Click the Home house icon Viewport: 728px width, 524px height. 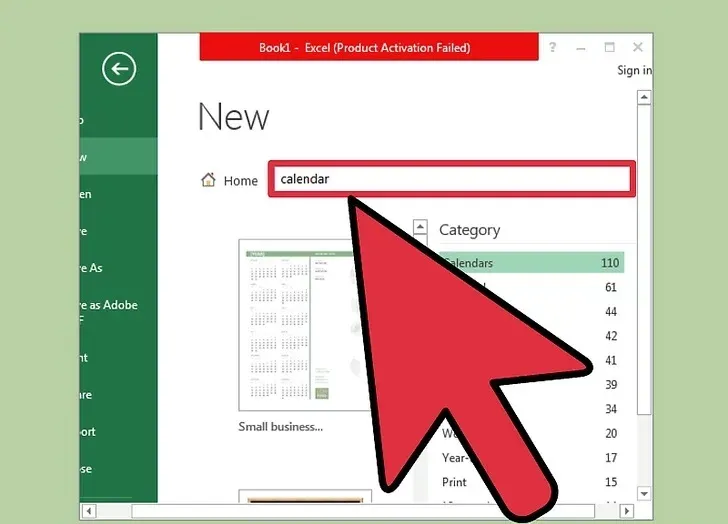tap(208, 180)
